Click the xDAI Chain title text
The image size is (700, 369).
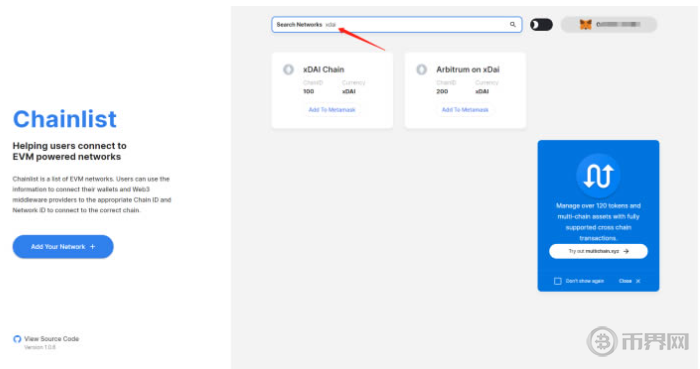324,70
